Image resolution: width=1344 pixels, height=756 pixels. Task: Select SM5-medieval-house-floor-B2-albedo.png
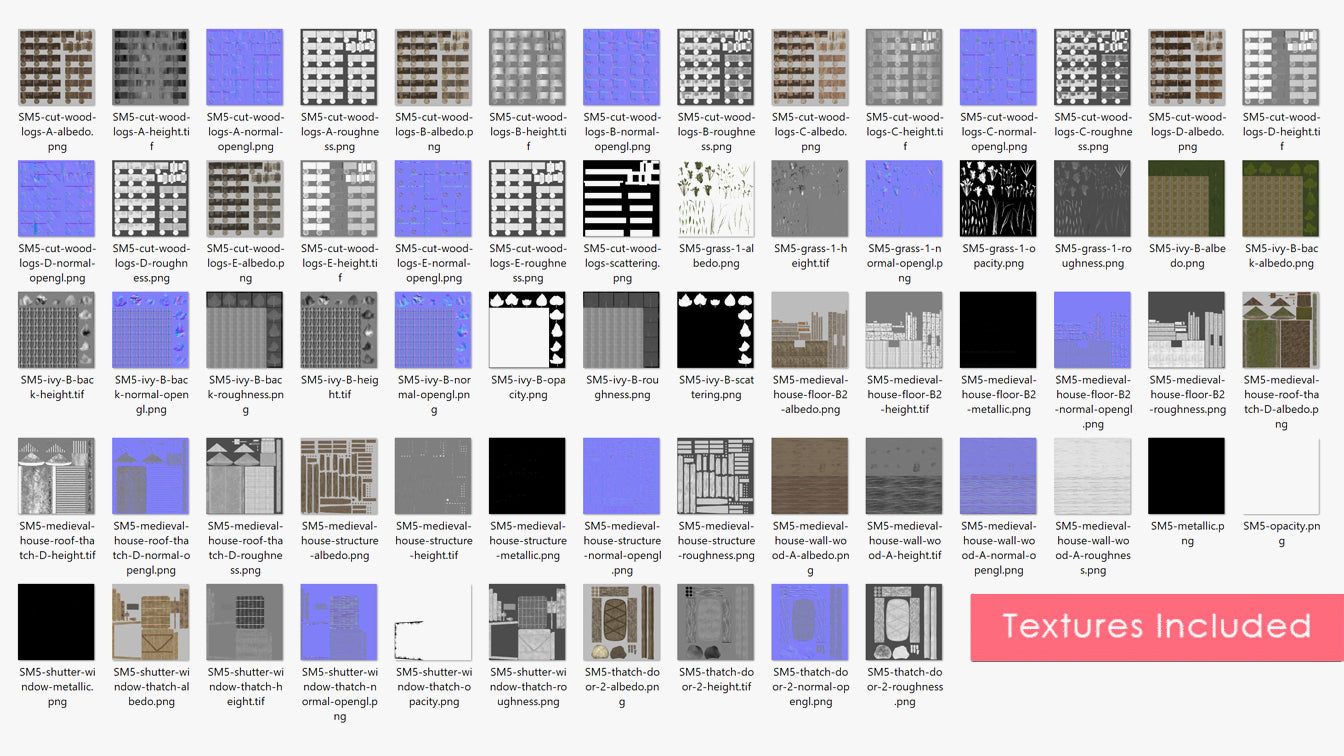pyautogui.click(x=810, y=330)
